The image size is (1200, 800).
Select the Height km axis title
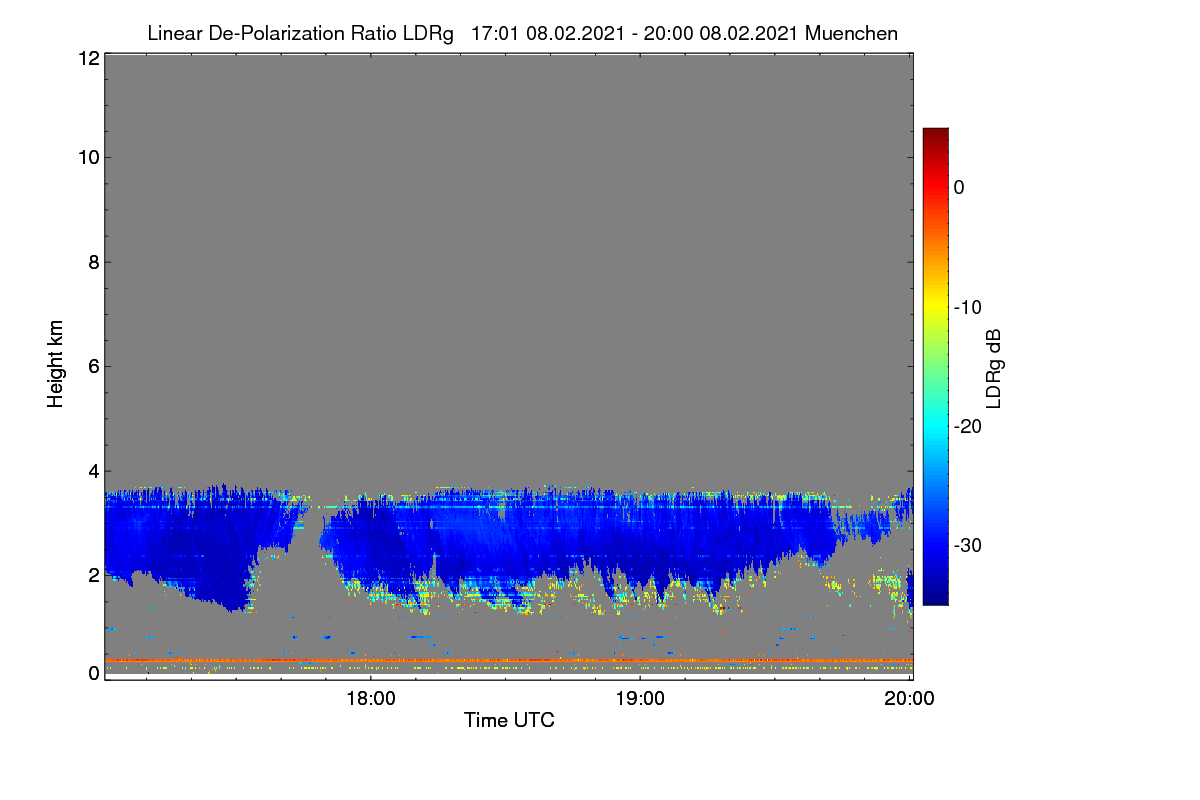click(56, 364)
